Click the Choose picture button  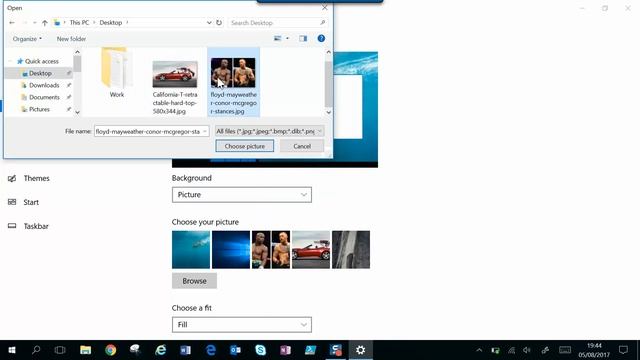(244, 146)
